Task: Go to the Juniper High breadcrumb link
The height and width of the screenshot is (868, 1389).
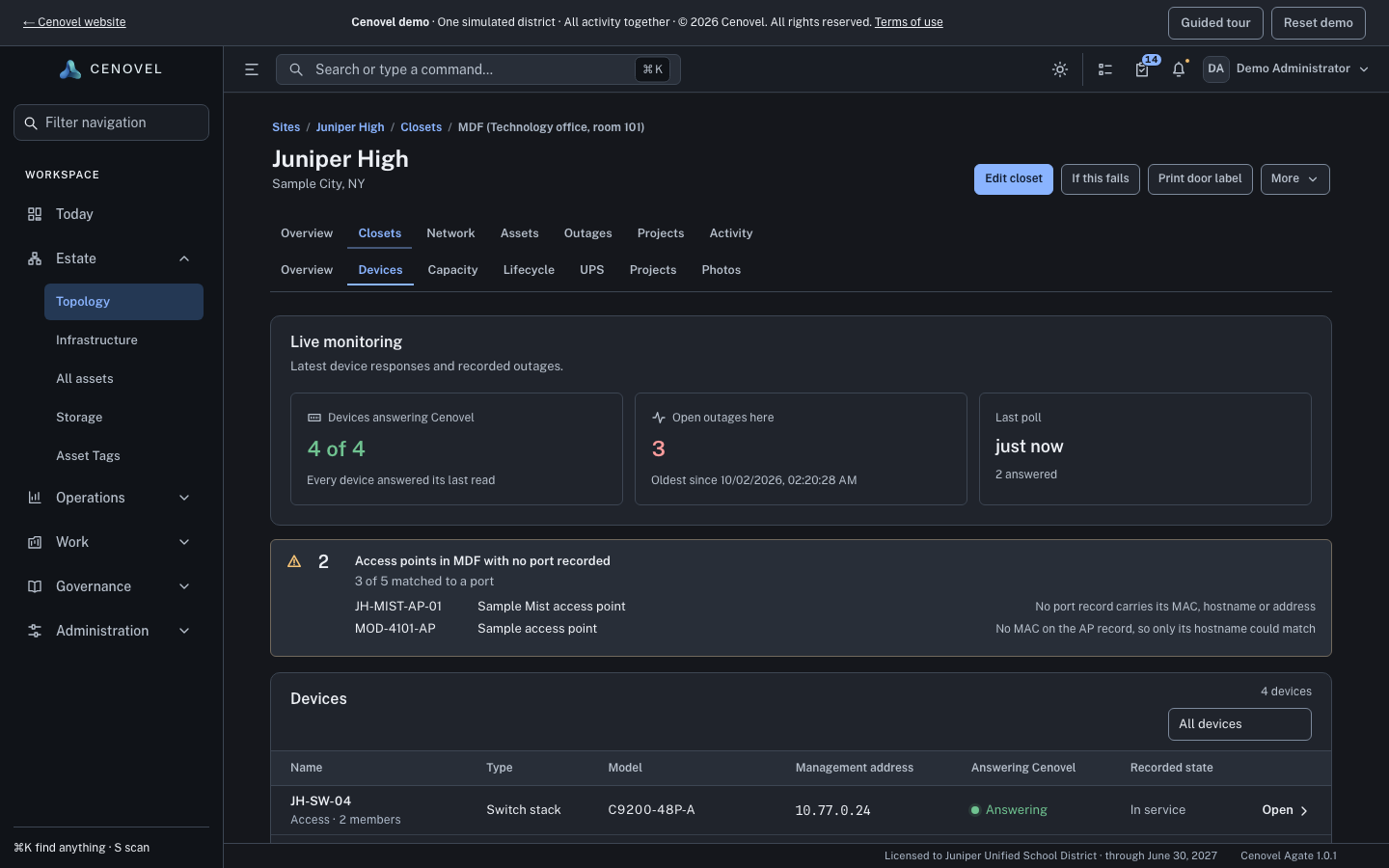Action: coord(350,127)
